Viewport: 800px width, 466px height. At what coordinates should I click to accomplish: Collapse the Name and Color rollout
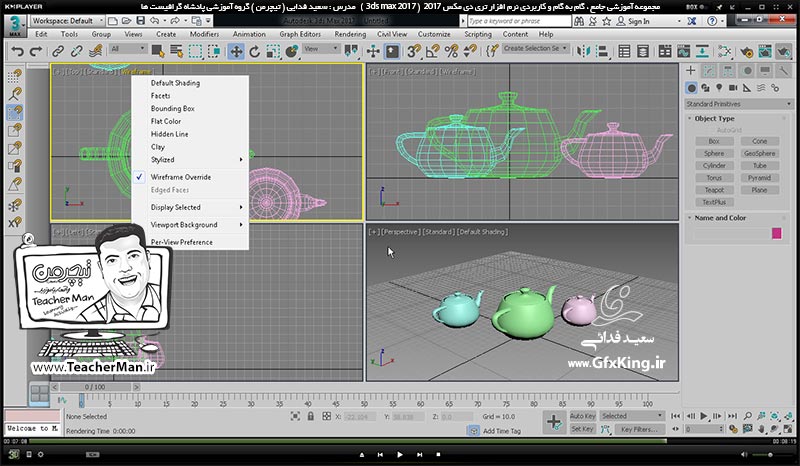pos(720,218)
